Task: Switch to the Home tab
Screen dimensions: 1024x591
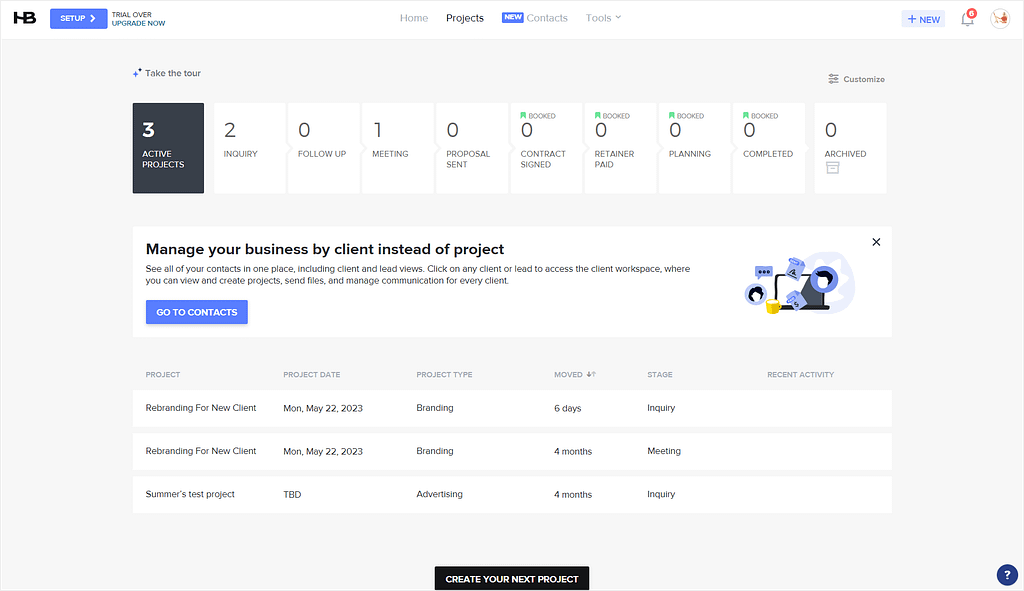Action: click(413, 17)
